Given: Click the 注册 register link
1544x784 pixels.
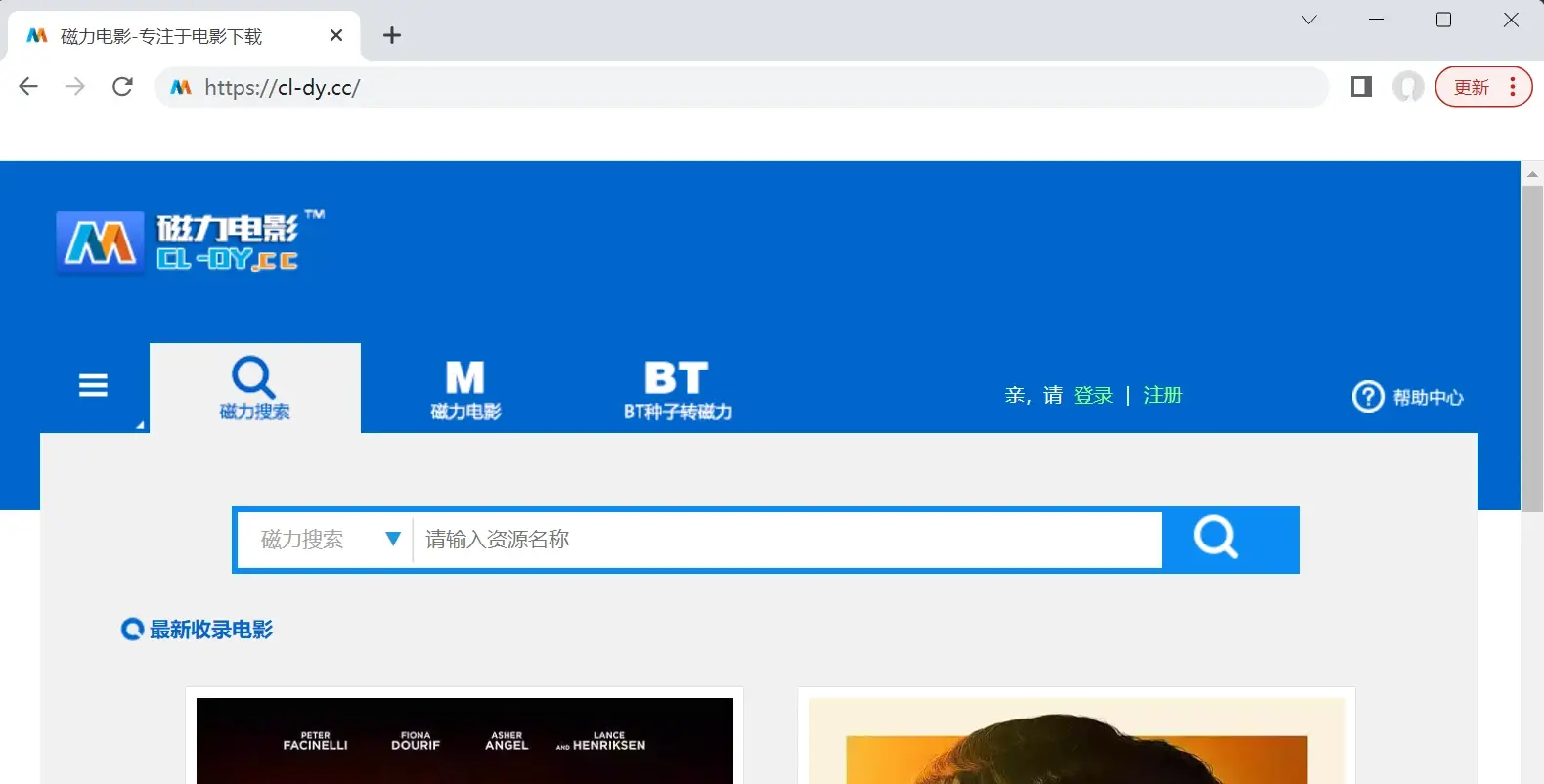Looking at the screenshot, I should 1163,395.
